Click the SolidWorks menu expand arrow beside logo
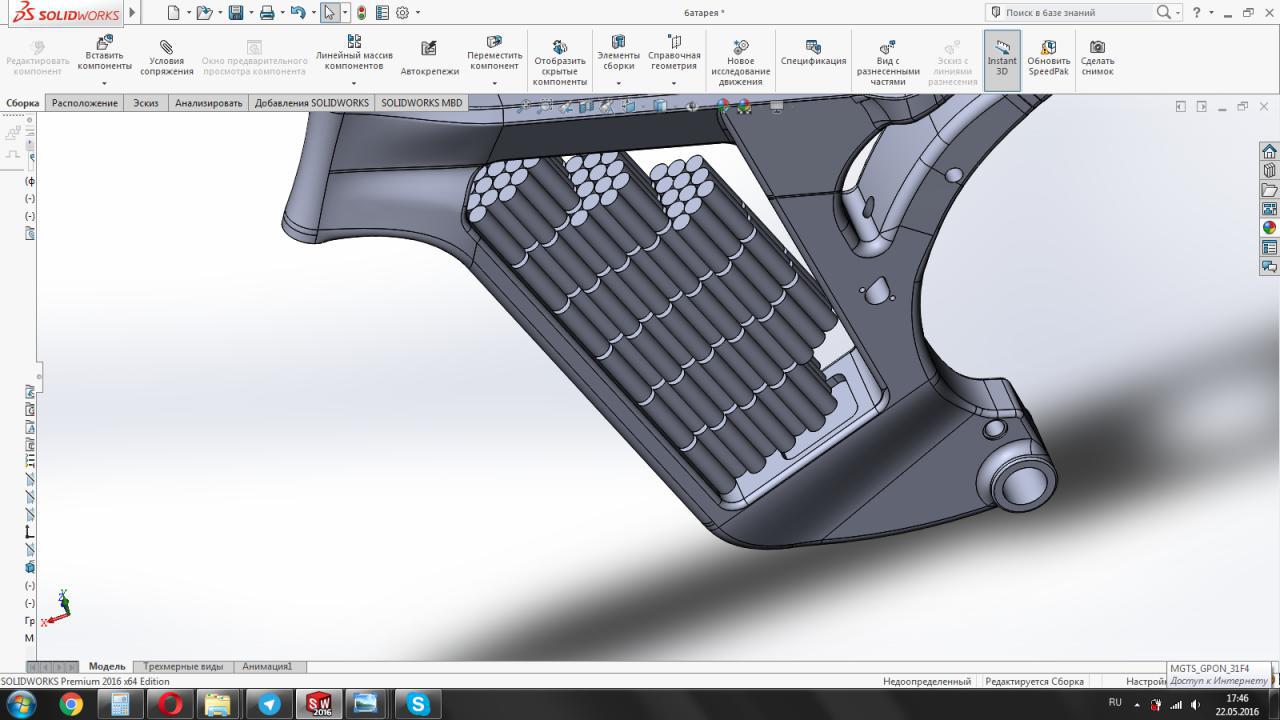Viewport: 1280px width, 720px height. [x=132, y=13]
